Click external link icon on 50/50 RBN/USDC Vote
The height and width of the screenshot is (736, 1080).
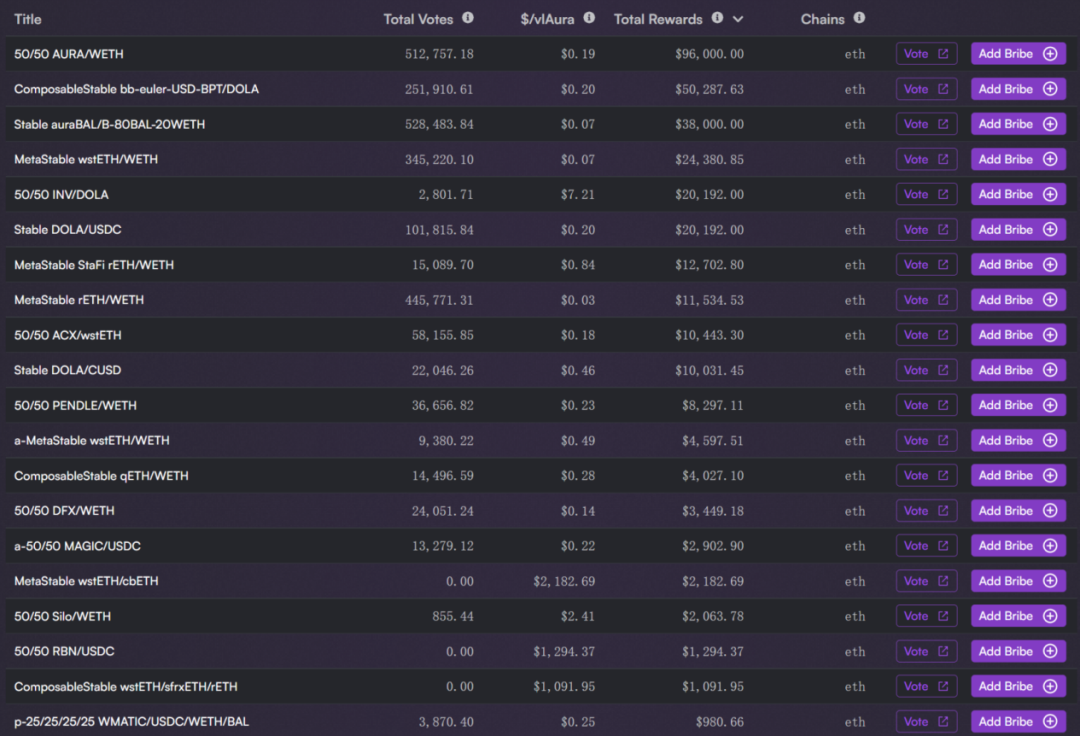point(942,652)
